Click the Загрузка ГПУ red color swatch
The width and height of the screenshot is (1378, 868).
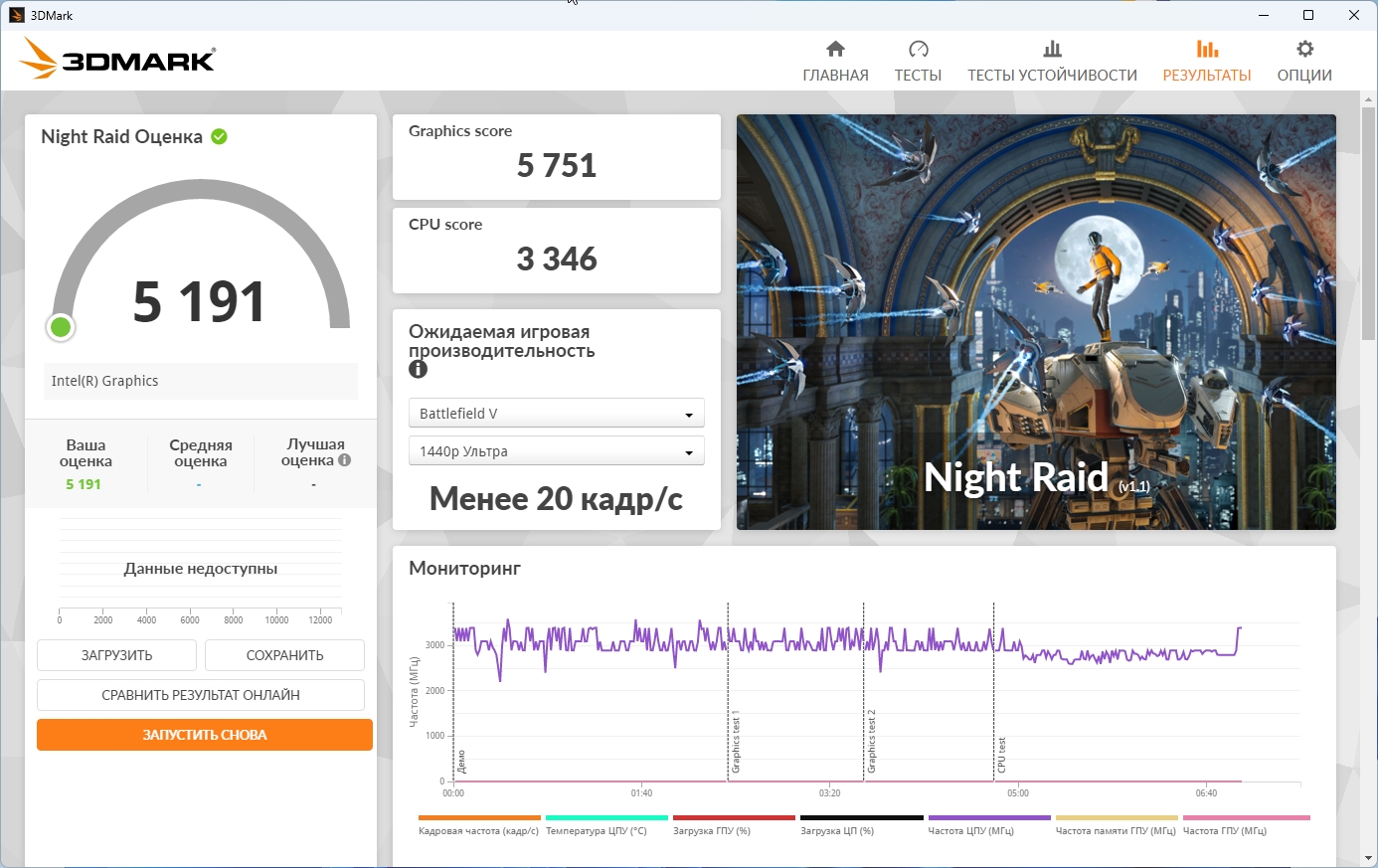[x=734, y=818]
